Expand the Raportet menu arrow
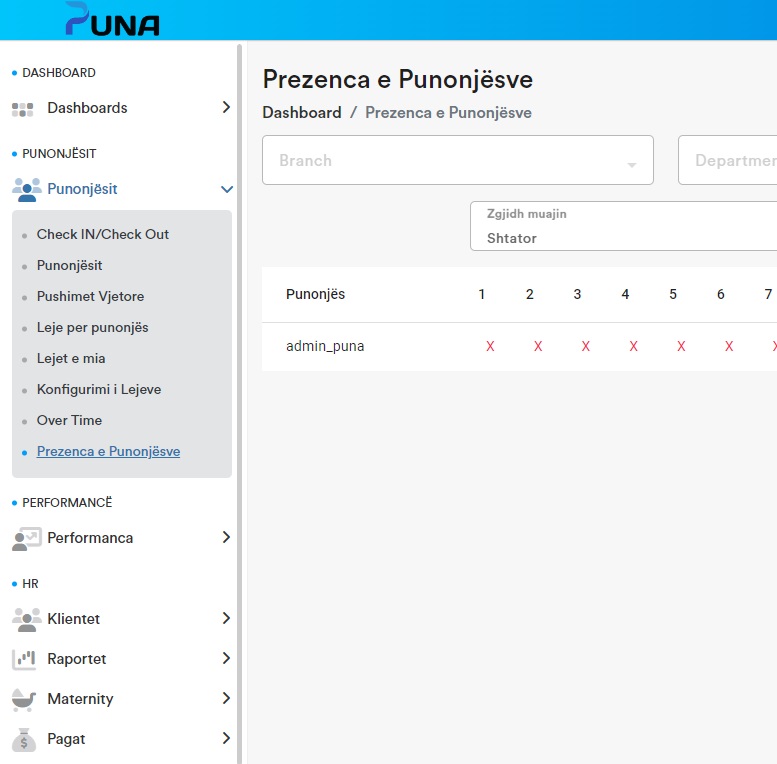Image resolution: width=777 pixels, height=764 pixels. tap(226, 659)
